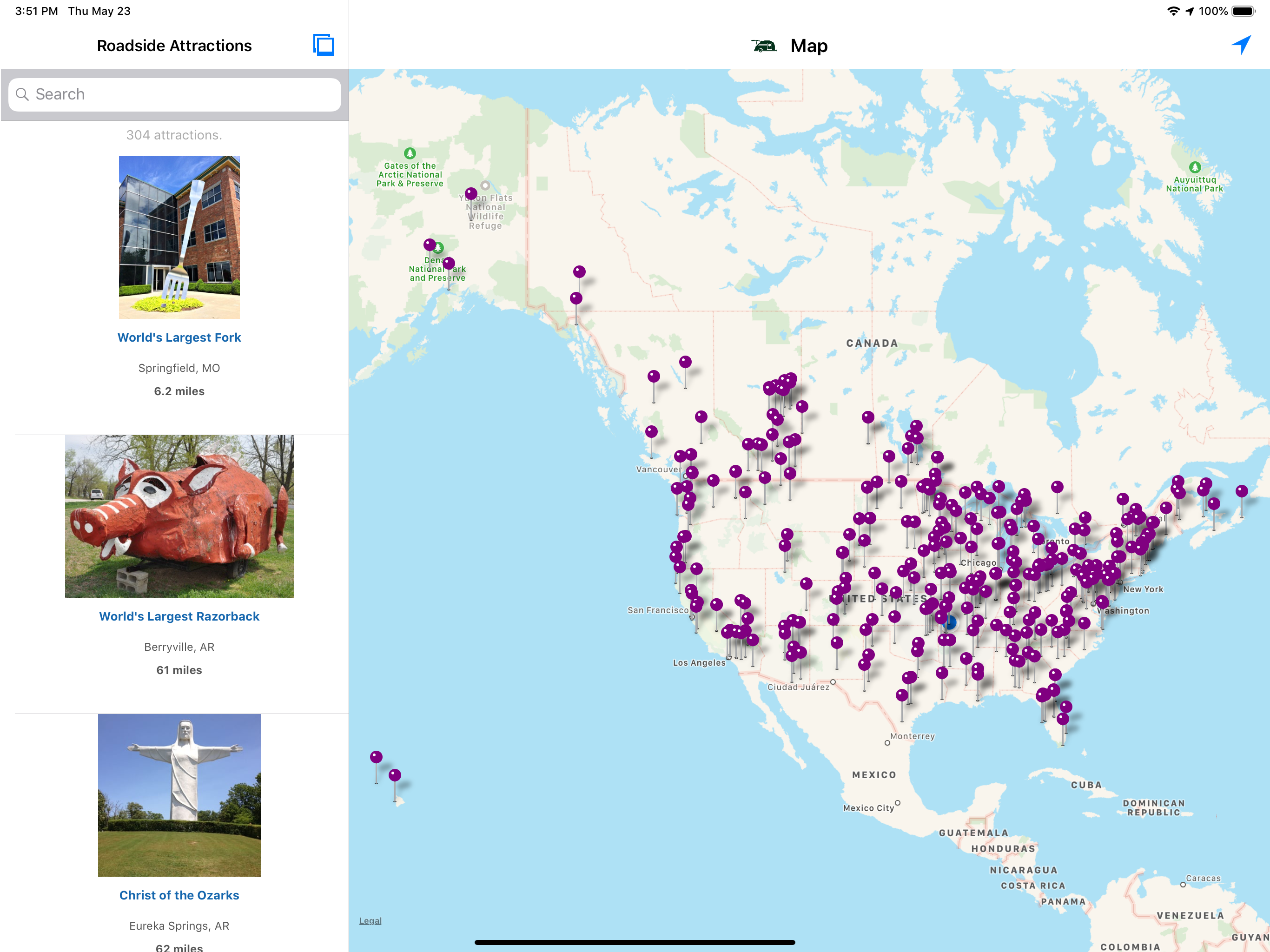1270x952 pixels.
Task: Tap the giant fork photo thumbnail
Action: point(179,237)
